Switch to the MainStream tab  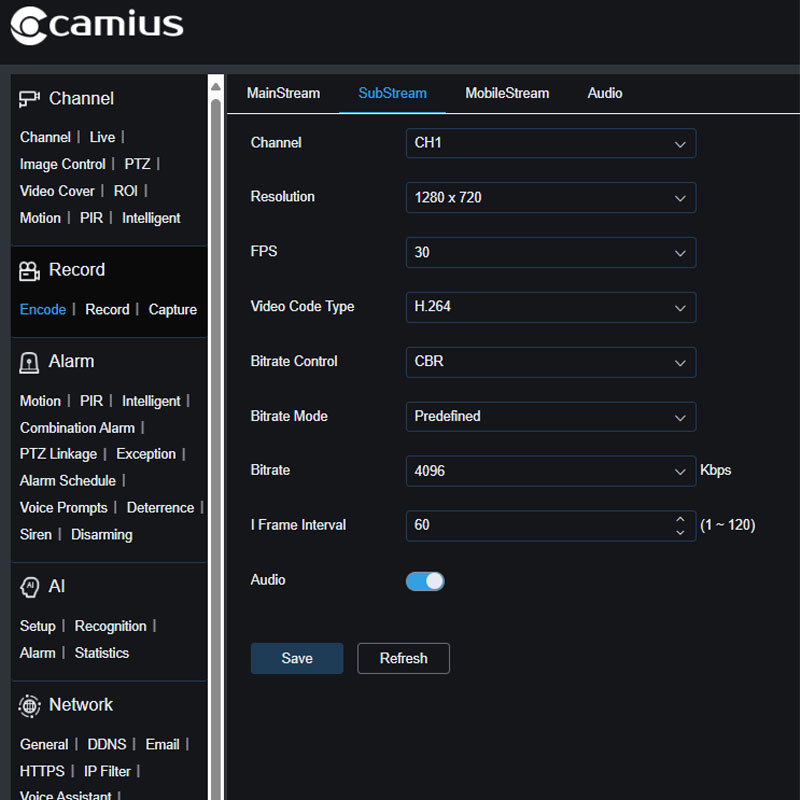click(x=284, y=93)
